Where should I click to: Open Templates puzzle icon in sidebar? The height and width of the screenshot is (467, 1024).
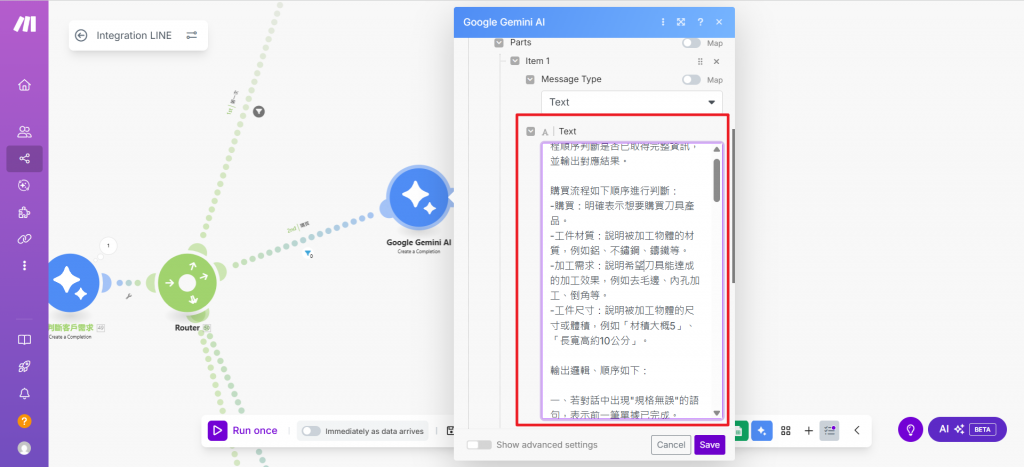[25, 212]
